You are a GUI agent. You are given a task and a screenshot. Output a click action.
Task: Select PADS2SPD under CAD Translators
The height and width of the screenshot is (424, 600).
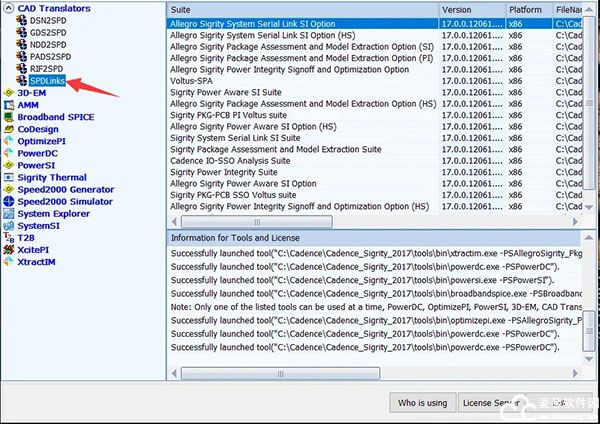click(x=50, y=57)
